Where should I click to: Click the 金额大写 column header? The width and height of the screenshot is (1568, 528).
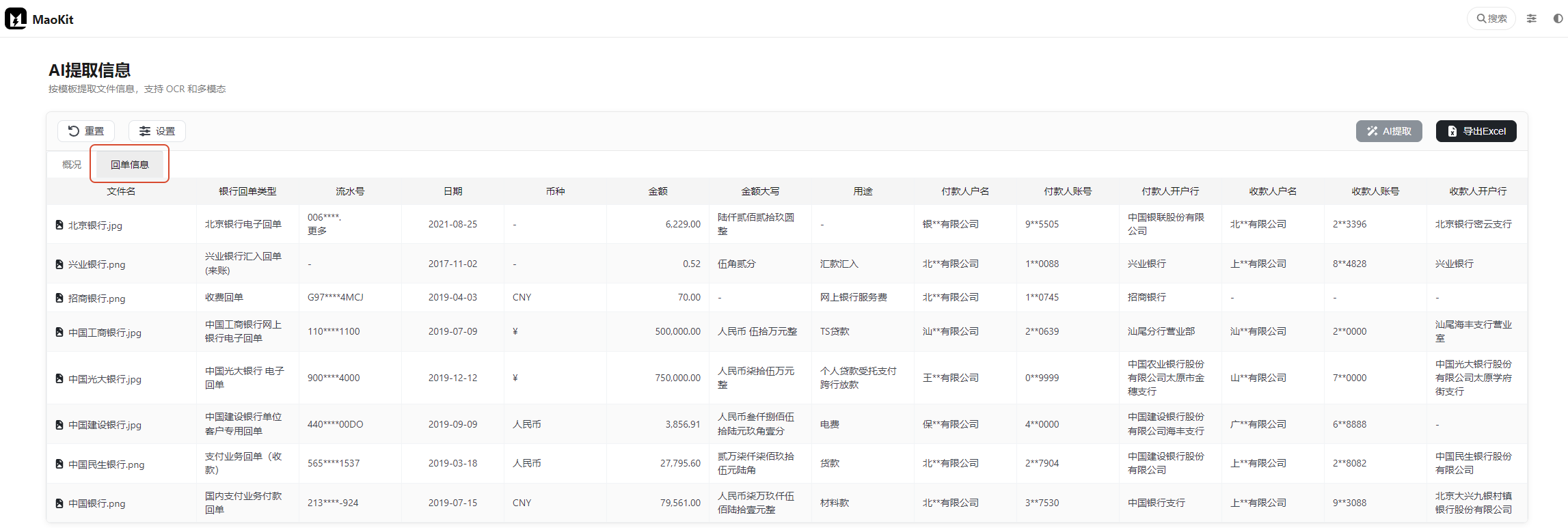point(760,191)
